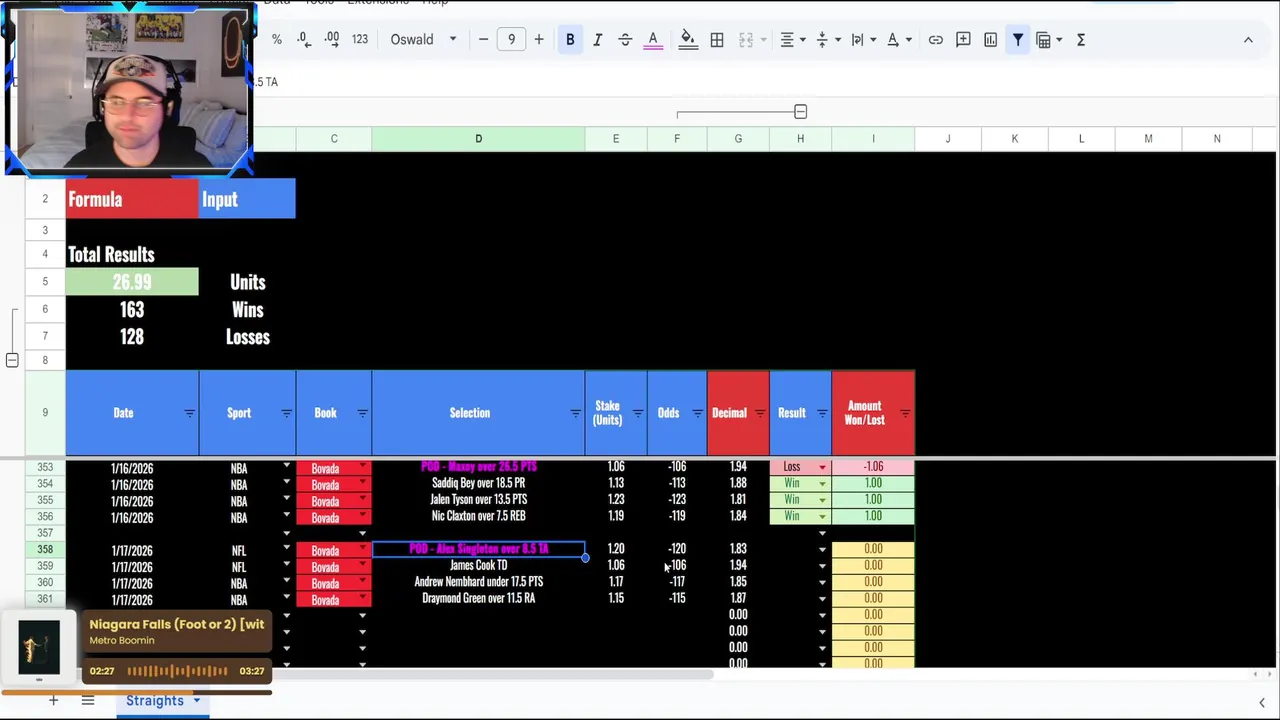Collapse the row group minus toggle

point(12,360)
